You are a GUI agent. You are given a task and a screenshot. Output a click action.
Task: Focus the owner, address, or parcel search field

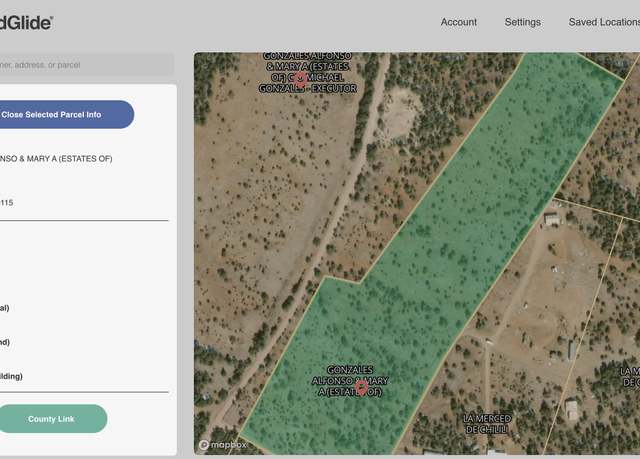click(86, 64)
